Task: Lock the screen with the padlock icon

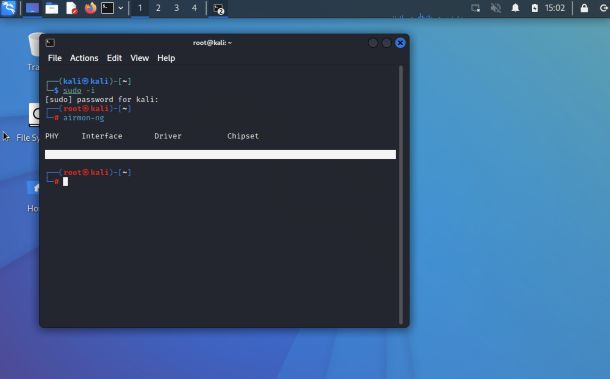Action: (x=584, y=8)
